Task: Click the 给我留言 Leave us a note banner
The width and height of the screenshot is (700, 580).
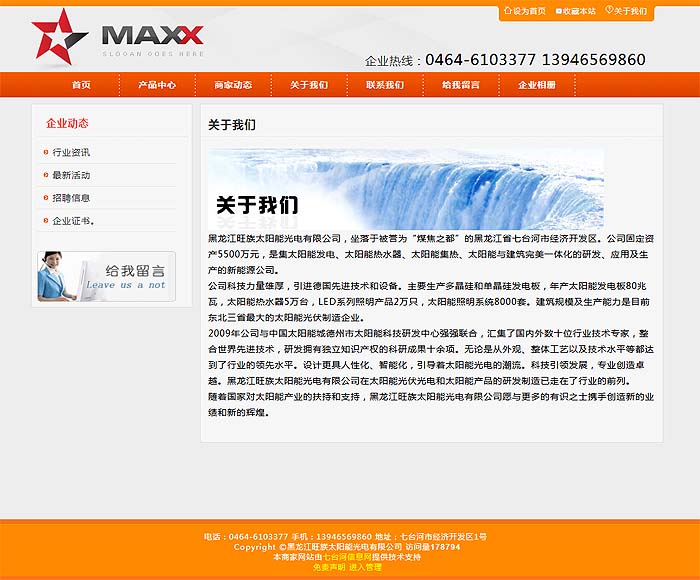Action: pyautogui.click(x=106, y=276)
